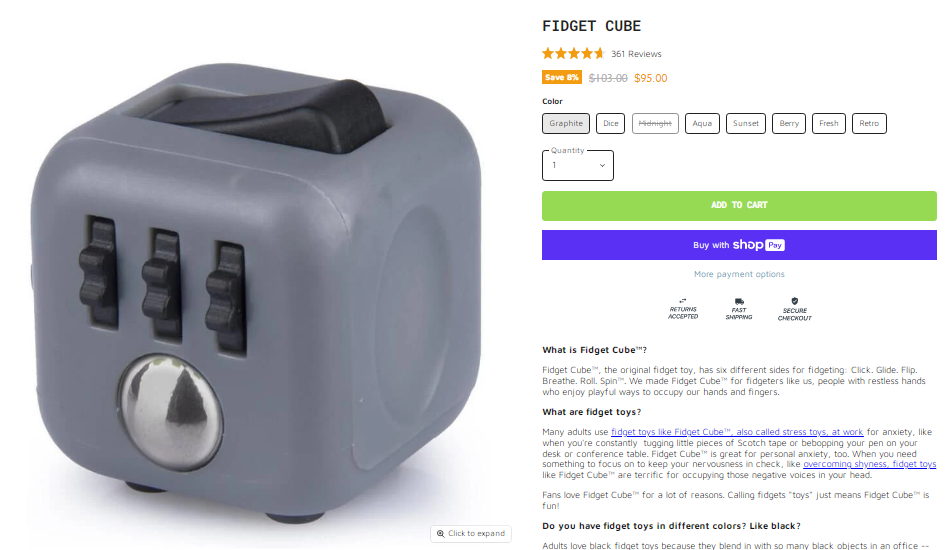Viewport: 947px width, 550px height.
Task: Click the Save 8% badge
Action: tap(562, 77)
